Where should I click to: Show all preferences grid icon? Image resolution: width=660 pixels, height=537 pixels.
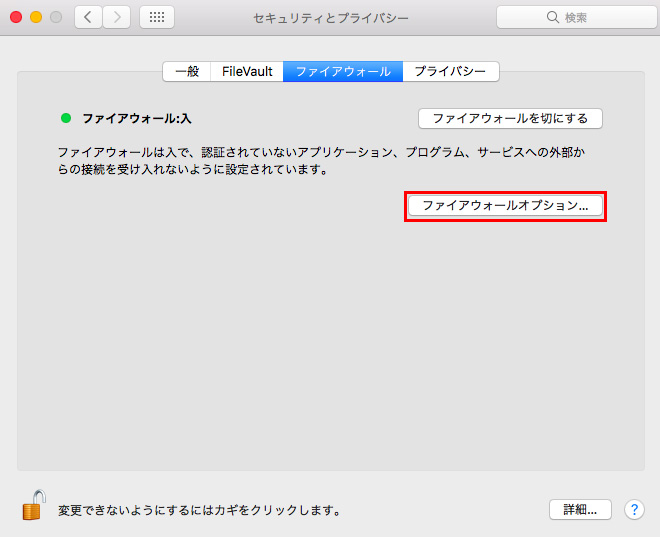point(157,17)
